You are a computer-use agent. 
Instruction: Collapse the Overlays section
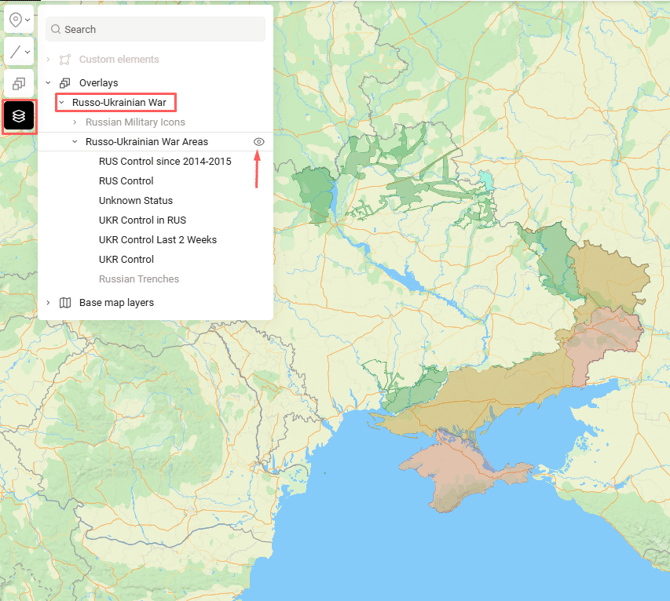click(x=48, y=83)
